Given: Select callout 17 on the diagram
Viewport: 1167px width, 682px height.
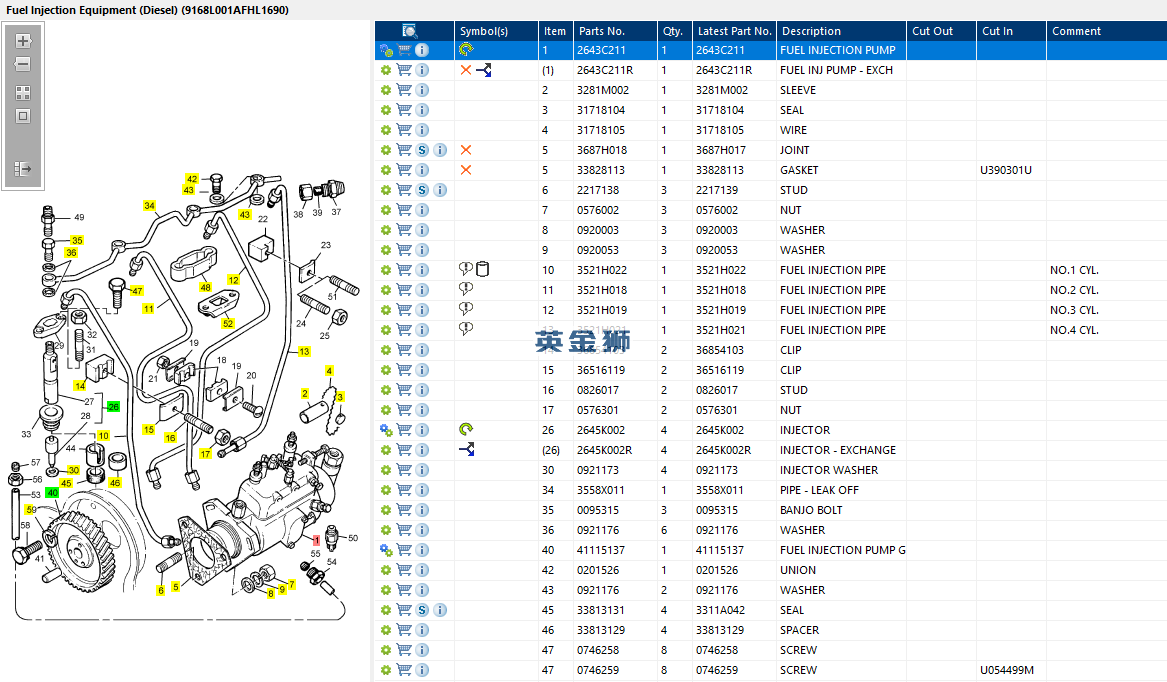Looking at the screenshot, I should (x=205, y=453).
